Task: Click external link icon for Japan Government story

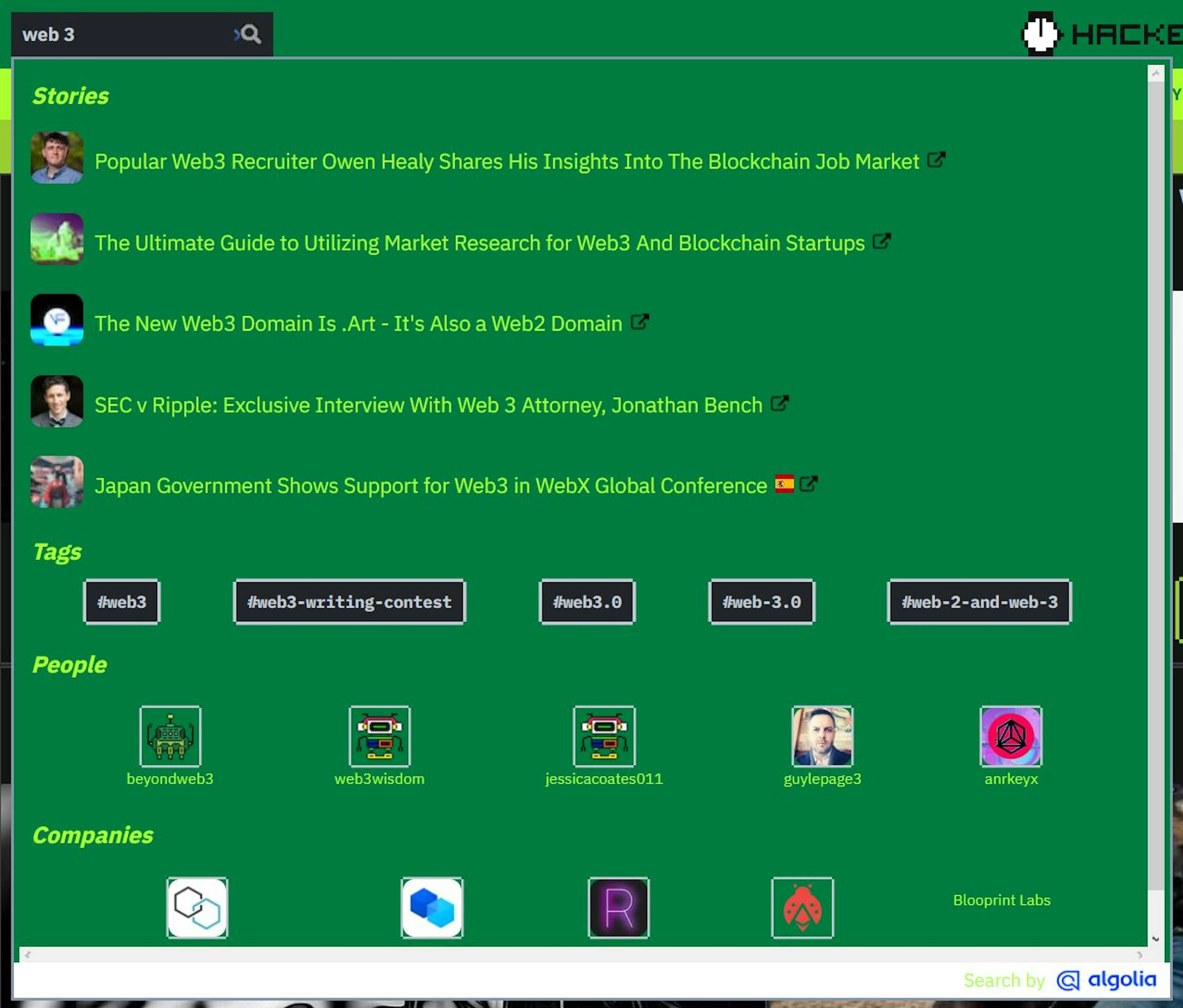Action: [x=808, y=484]
